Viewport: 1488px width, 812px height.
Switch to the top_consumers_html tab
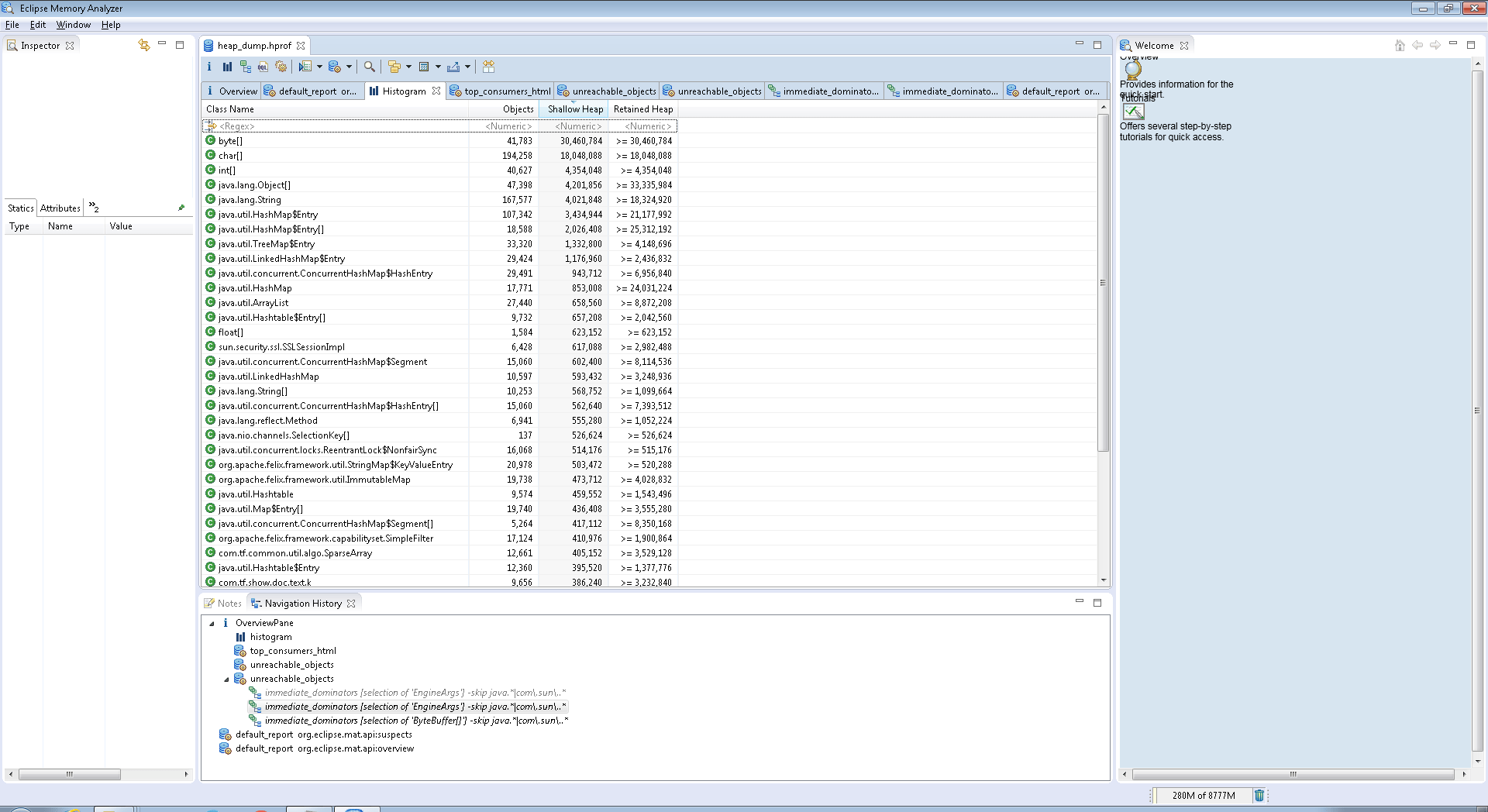pyautogui.click(x=501, y=91)
